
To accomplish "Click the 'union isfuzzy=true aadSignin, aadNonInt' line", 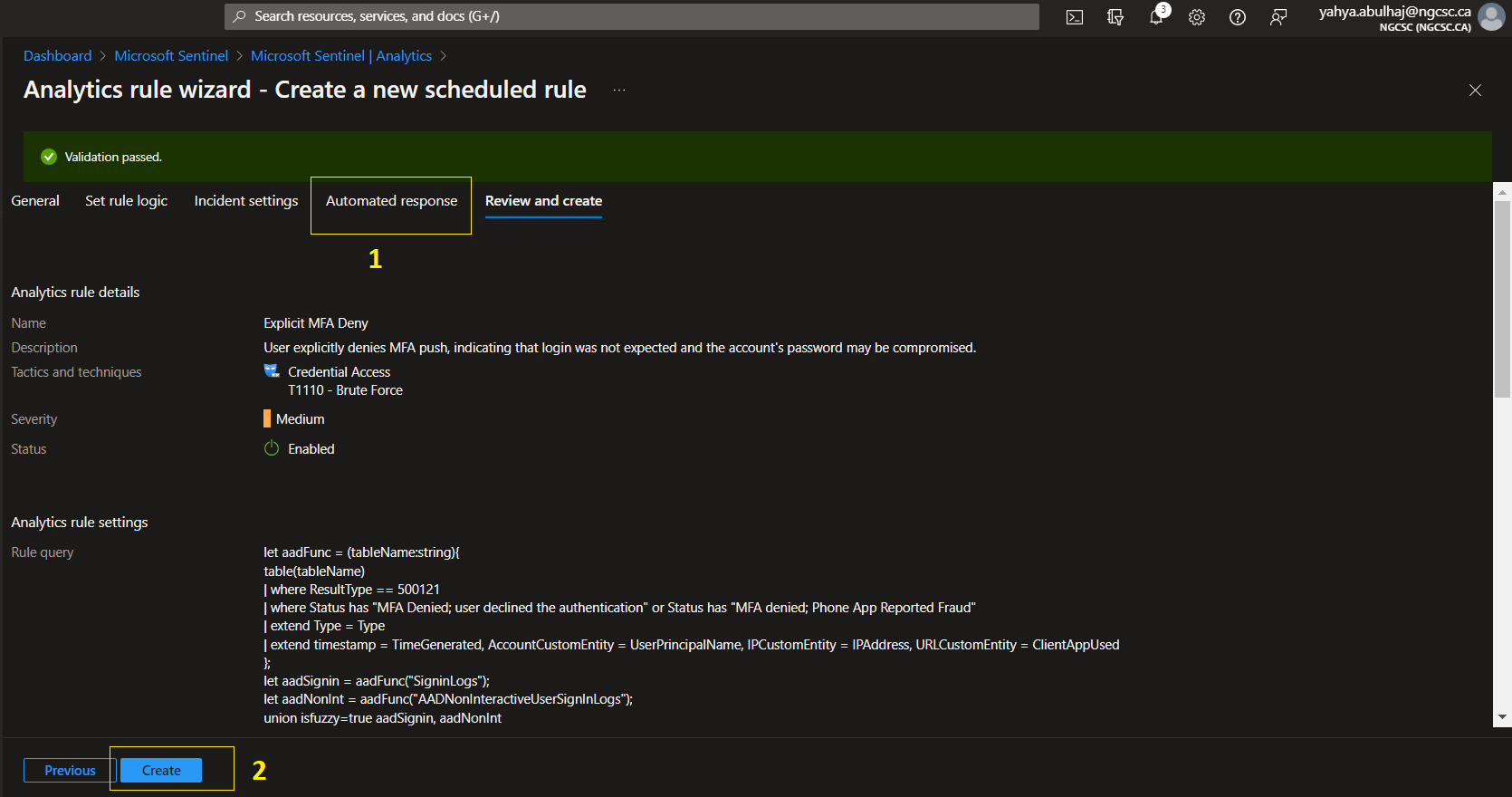I will [x=383, y=718].
